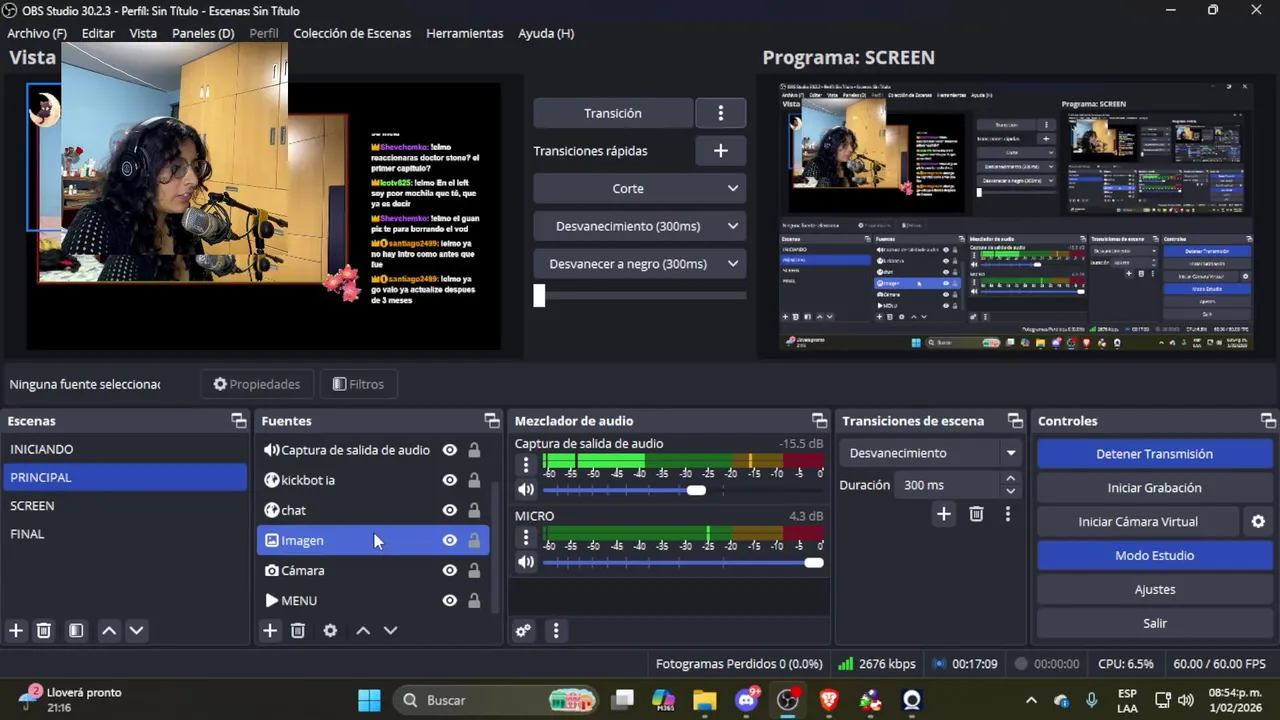
Task: Open transition properties three dots
Action: click(x=1007, y=513)
